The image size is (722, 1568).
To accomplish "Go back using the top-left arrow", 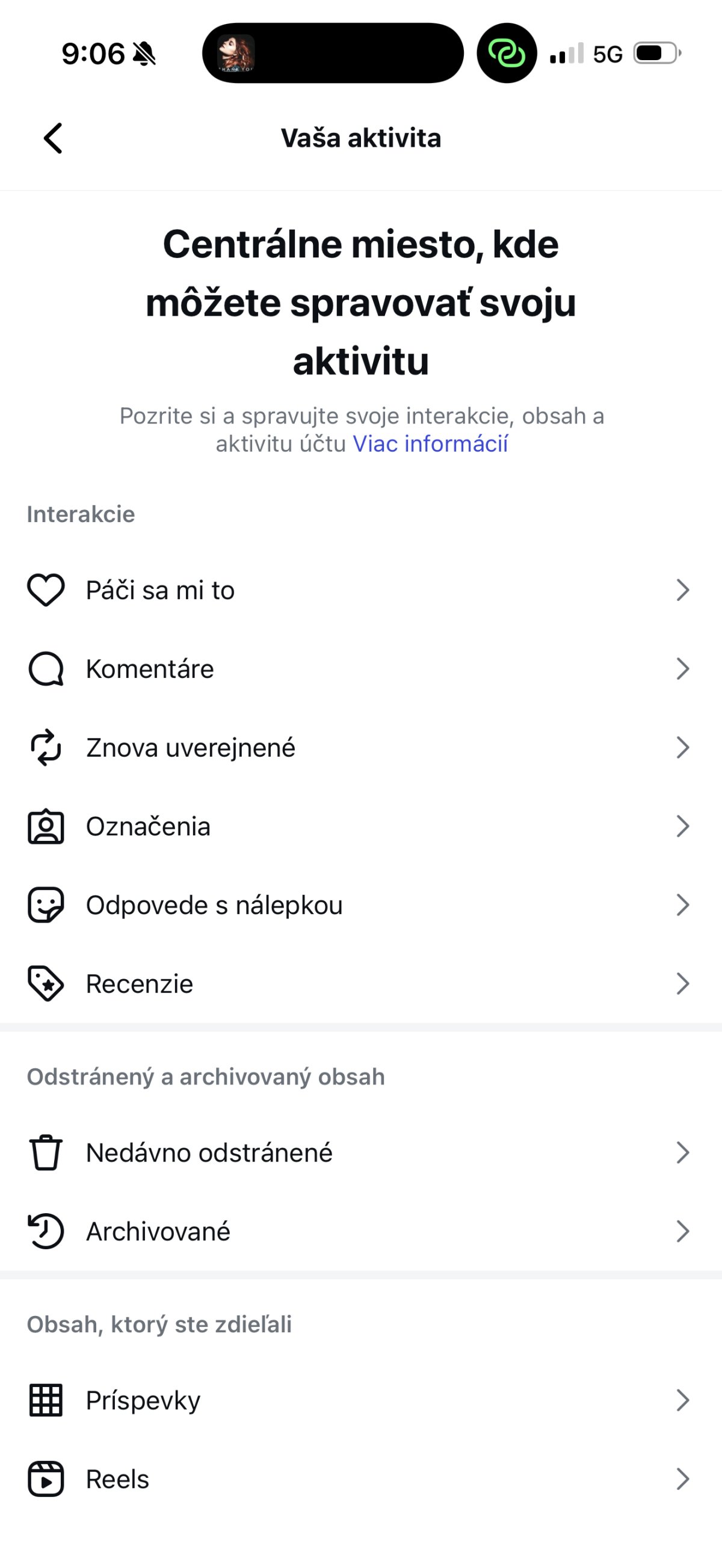I will coord(54,138).
